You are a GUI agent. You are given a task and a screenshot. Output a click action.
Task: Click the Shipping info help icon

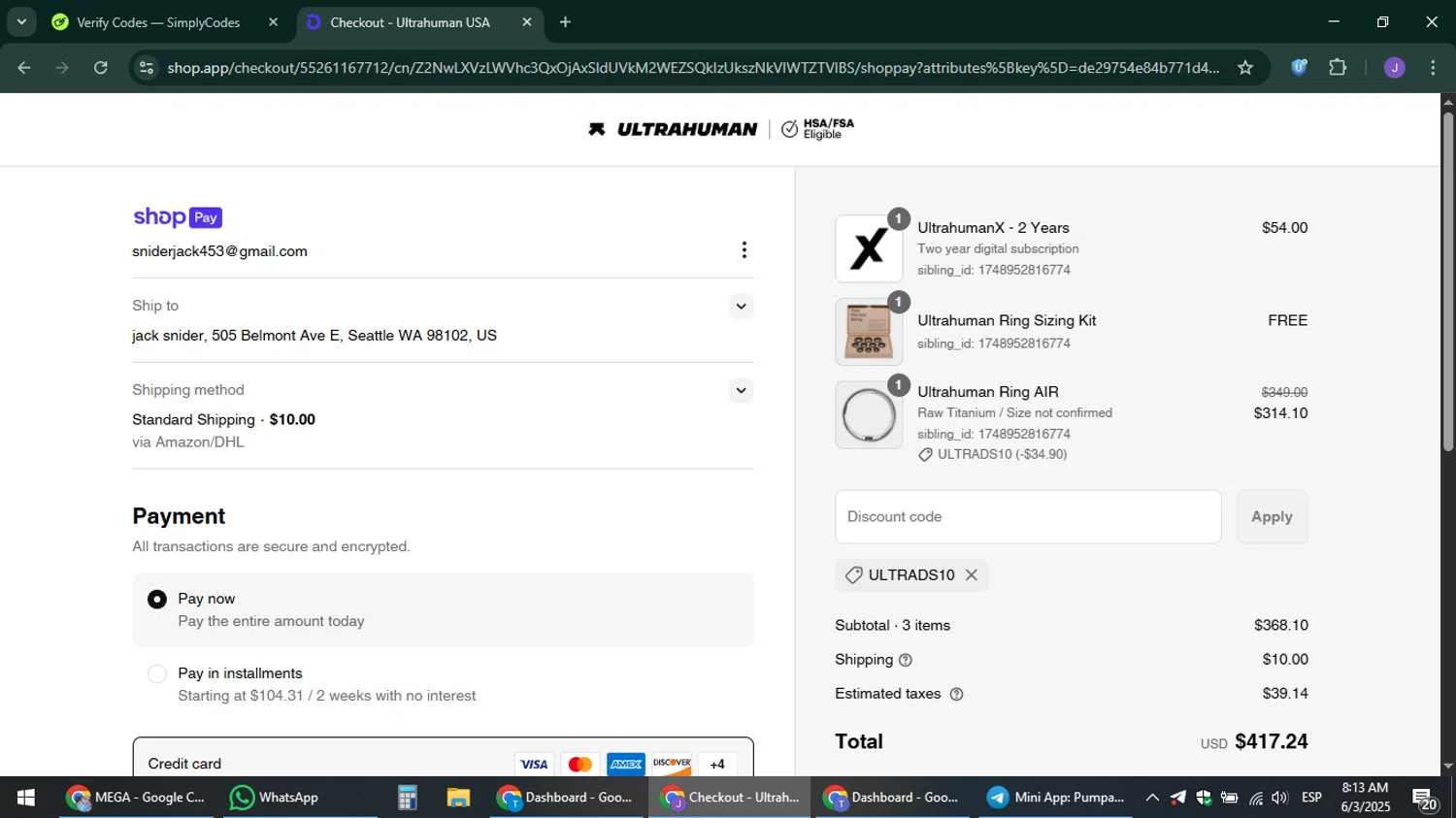pyautogui.click(x=906, y=661)
